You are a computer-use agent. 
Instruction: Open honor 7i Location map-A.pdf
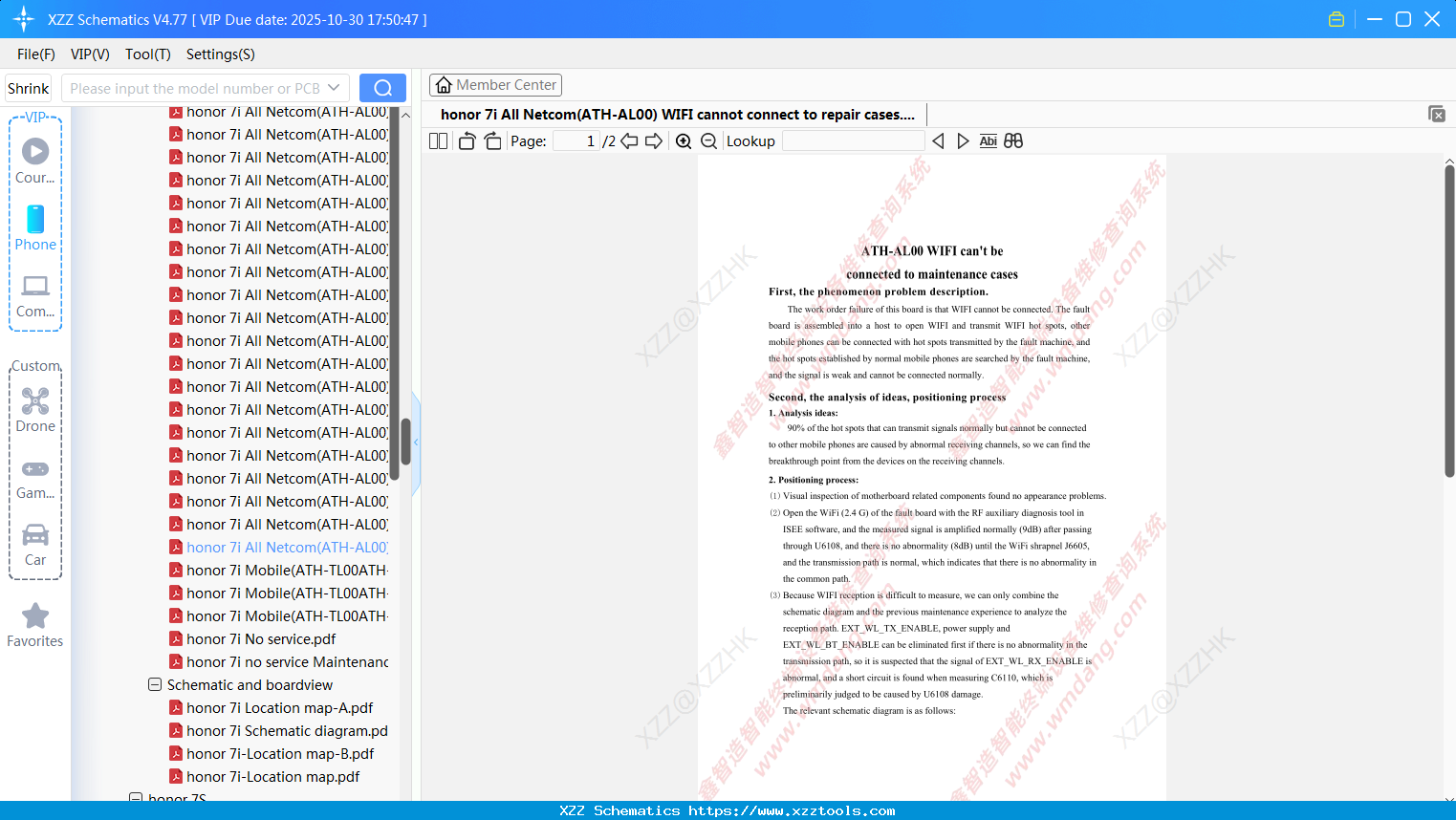tap(280, 707)
